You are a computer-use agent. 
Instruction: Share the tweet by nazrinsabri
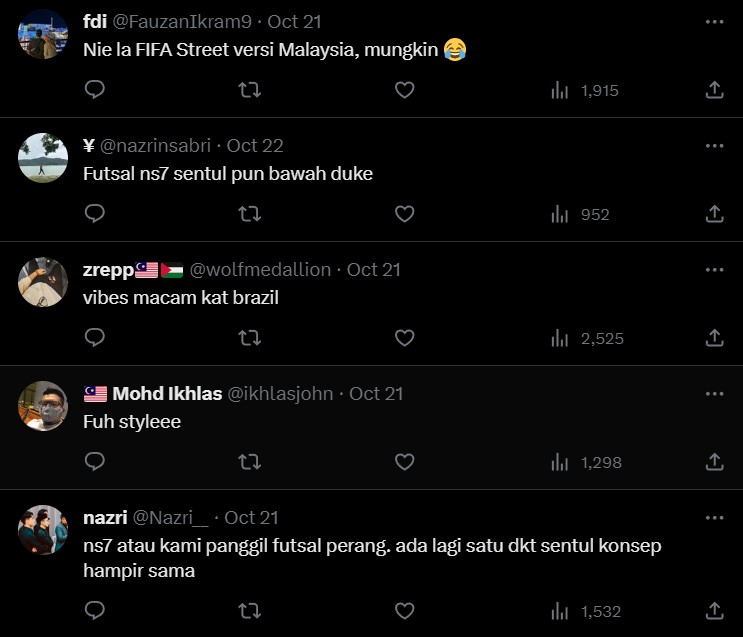(714, 214)
